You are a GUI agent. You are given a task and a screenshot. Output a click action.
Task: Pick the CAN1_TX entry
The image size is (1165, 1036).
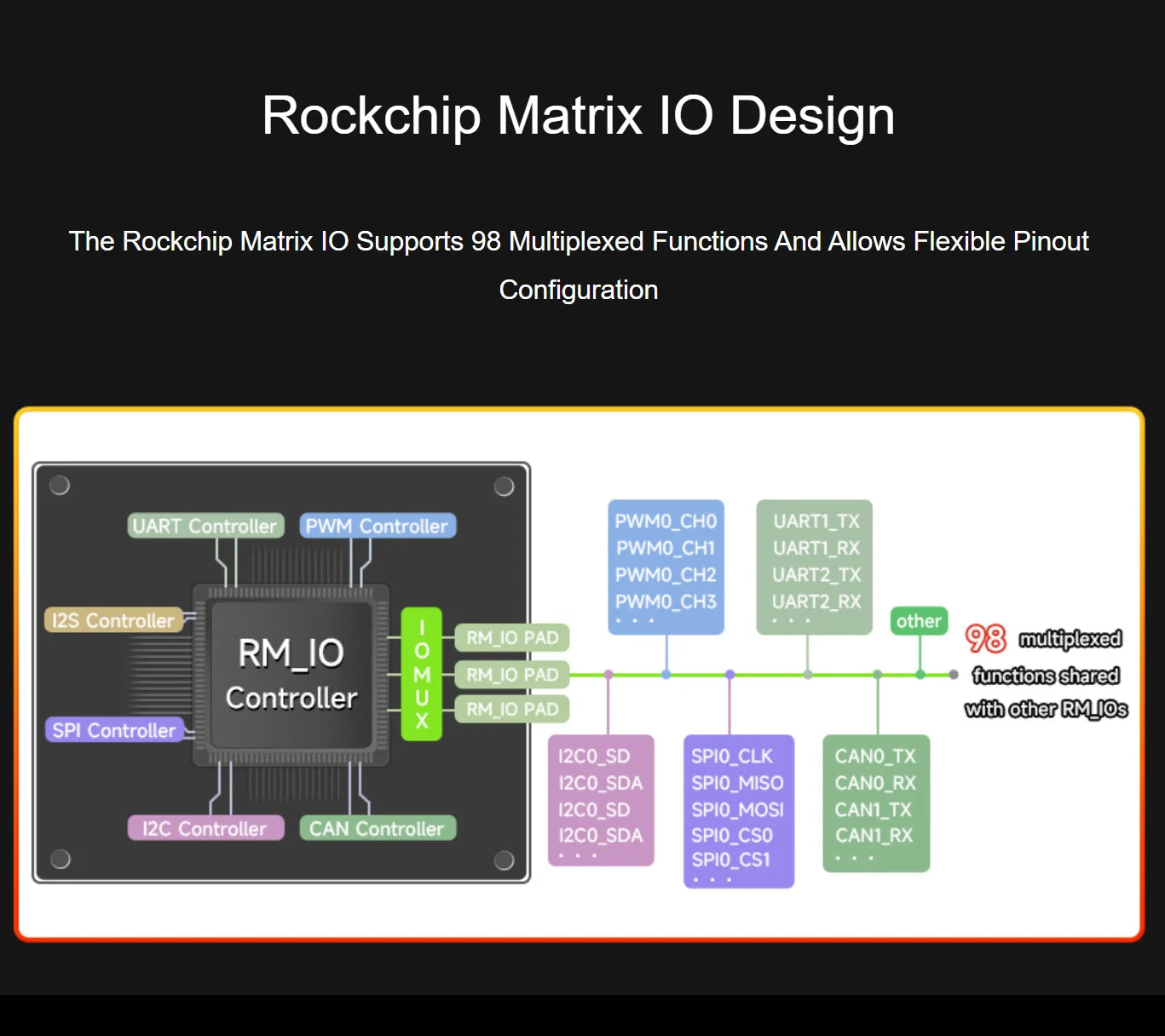click(x=874, y=809)
